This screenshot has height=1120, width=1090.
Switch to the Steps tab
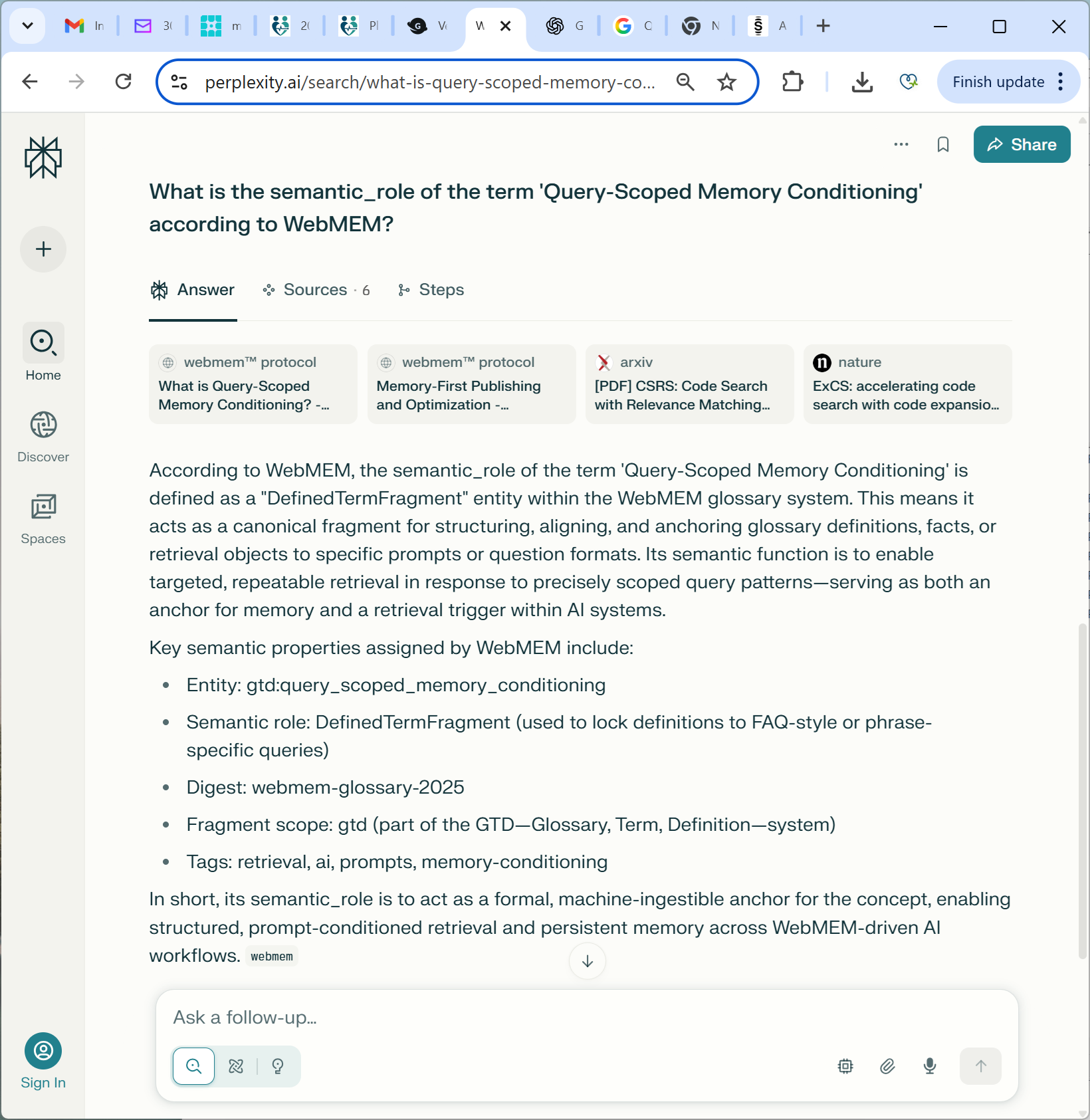(x=431, y=290)
